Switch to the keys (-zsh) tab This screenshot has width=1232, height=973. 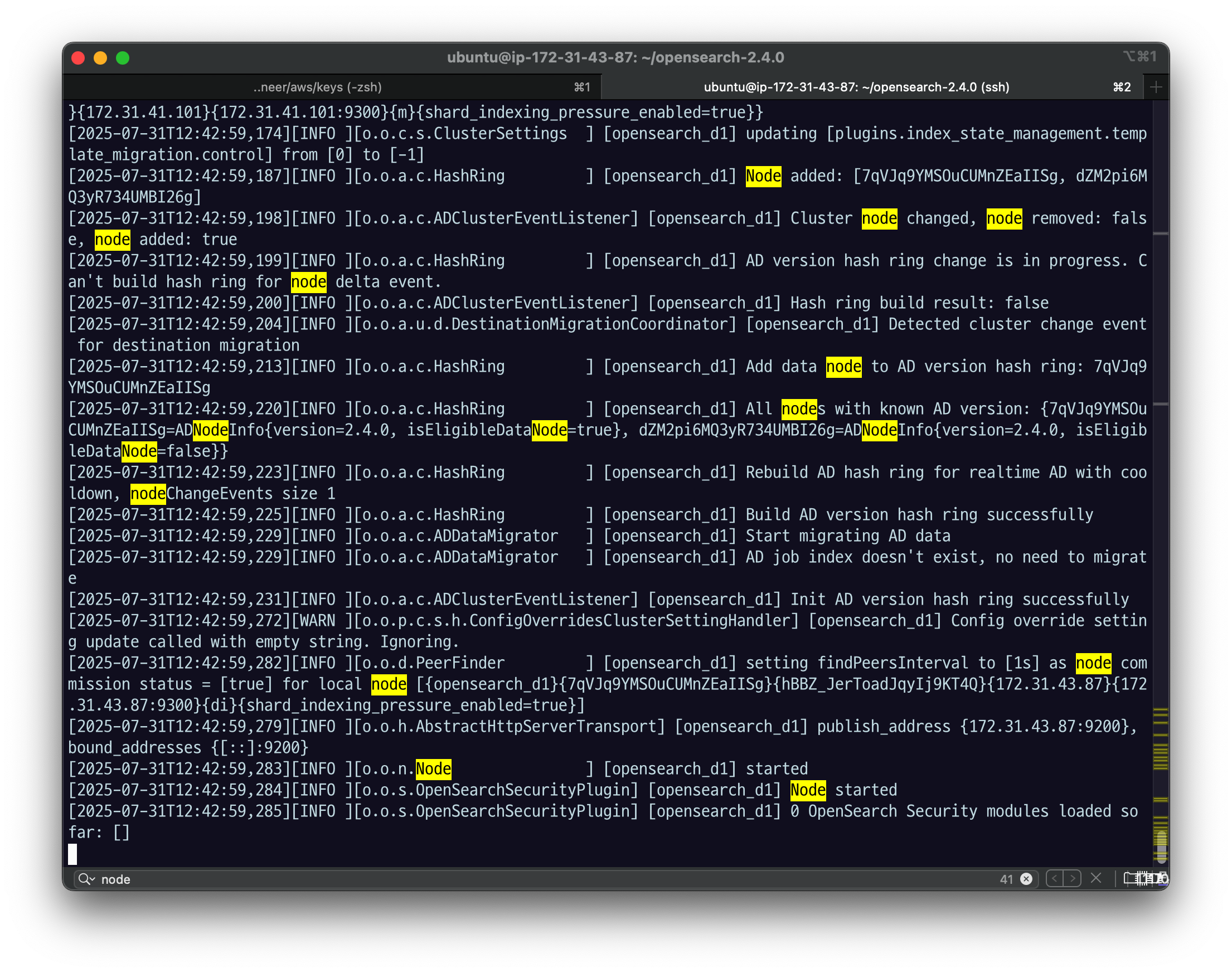click(x=317, y=87)
